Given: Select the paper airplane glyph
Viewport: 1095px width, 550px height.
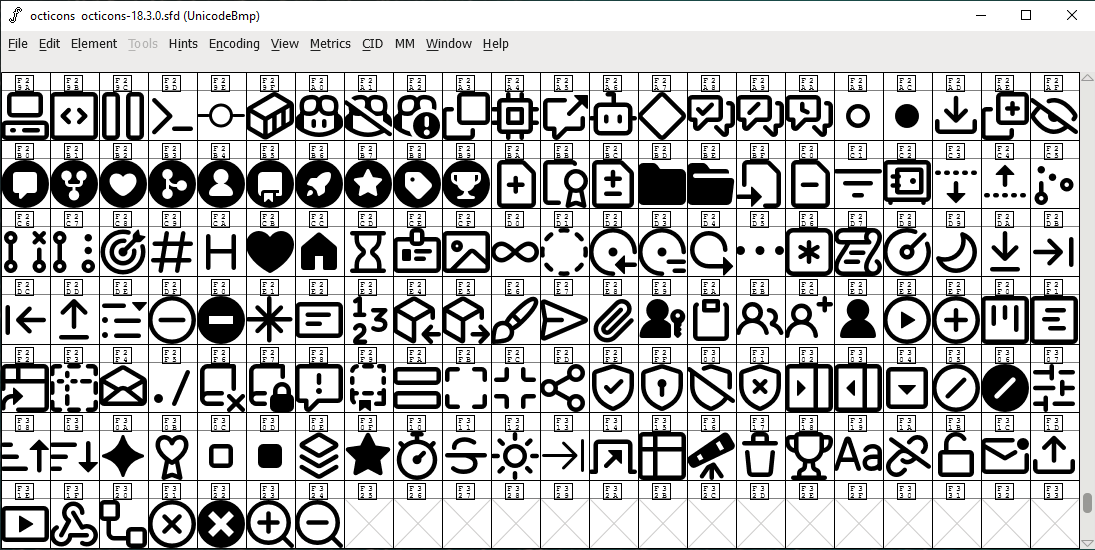Looking at the screenshot, I should pos(564,320).
